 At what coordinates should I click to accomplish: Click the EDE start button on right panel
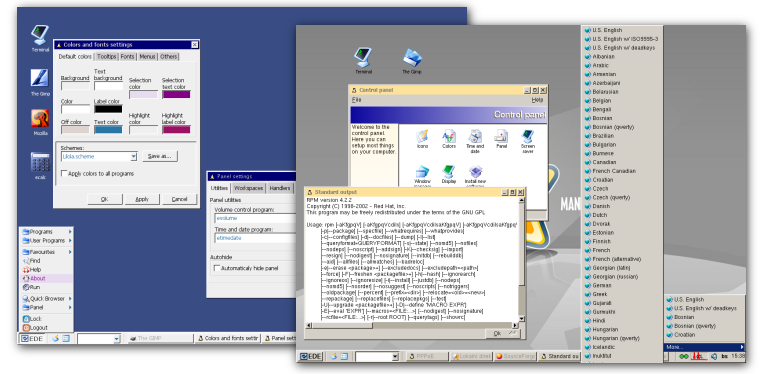[x=311, y=357]
